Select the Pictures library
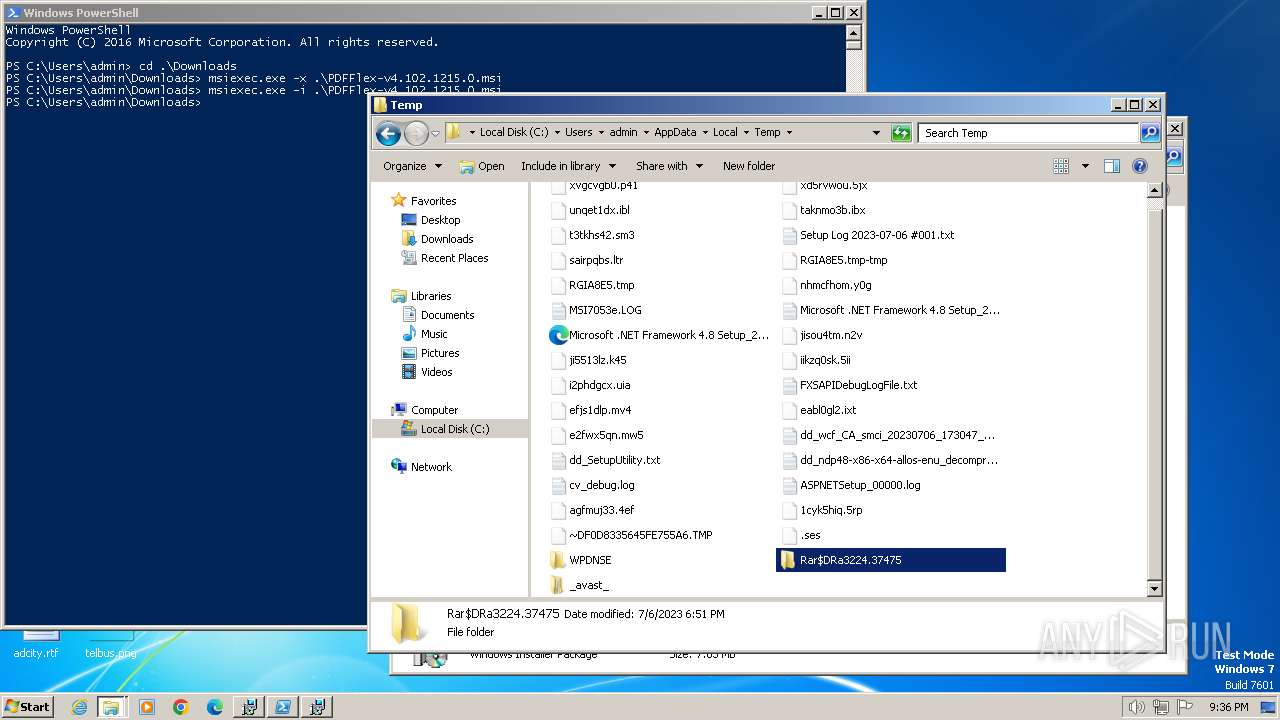1280x720 pixels. click(x=440, y=352)
